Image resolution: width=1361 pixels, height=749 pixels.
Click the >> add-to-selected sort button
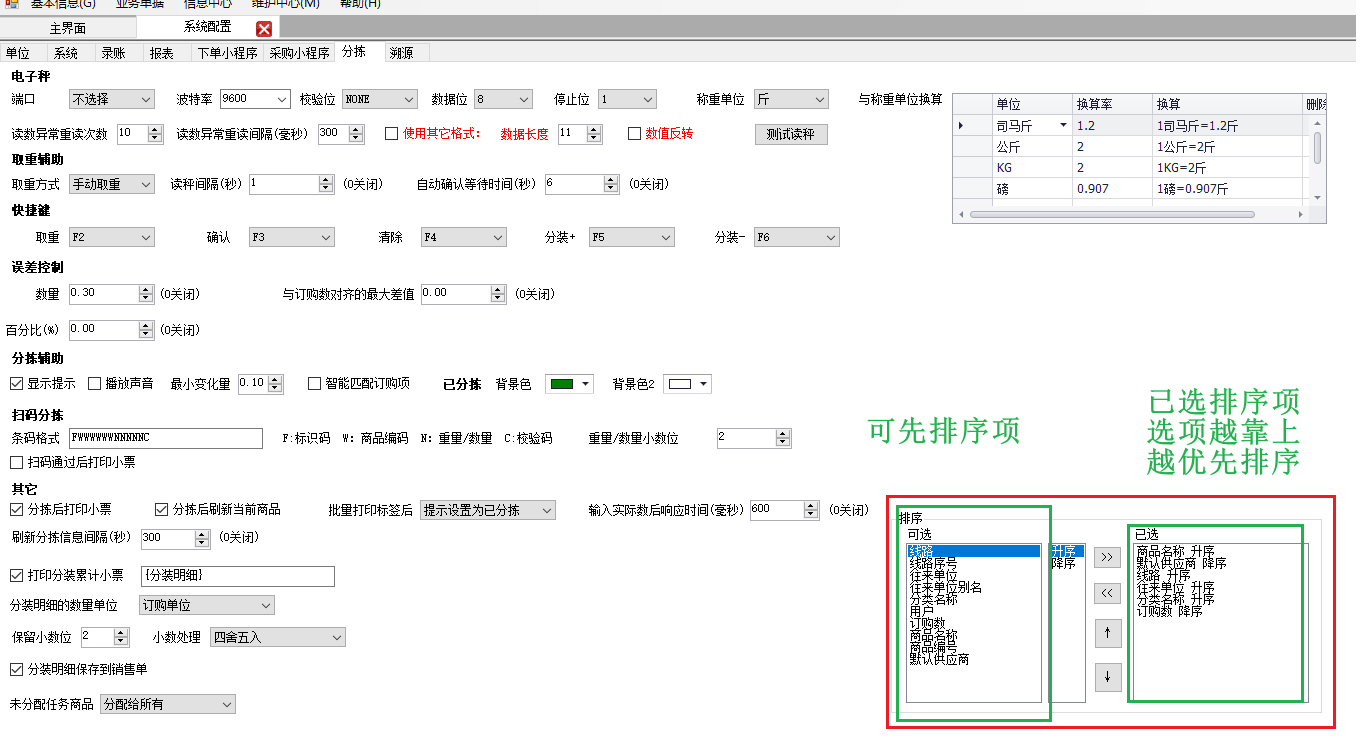(1107, 557)
